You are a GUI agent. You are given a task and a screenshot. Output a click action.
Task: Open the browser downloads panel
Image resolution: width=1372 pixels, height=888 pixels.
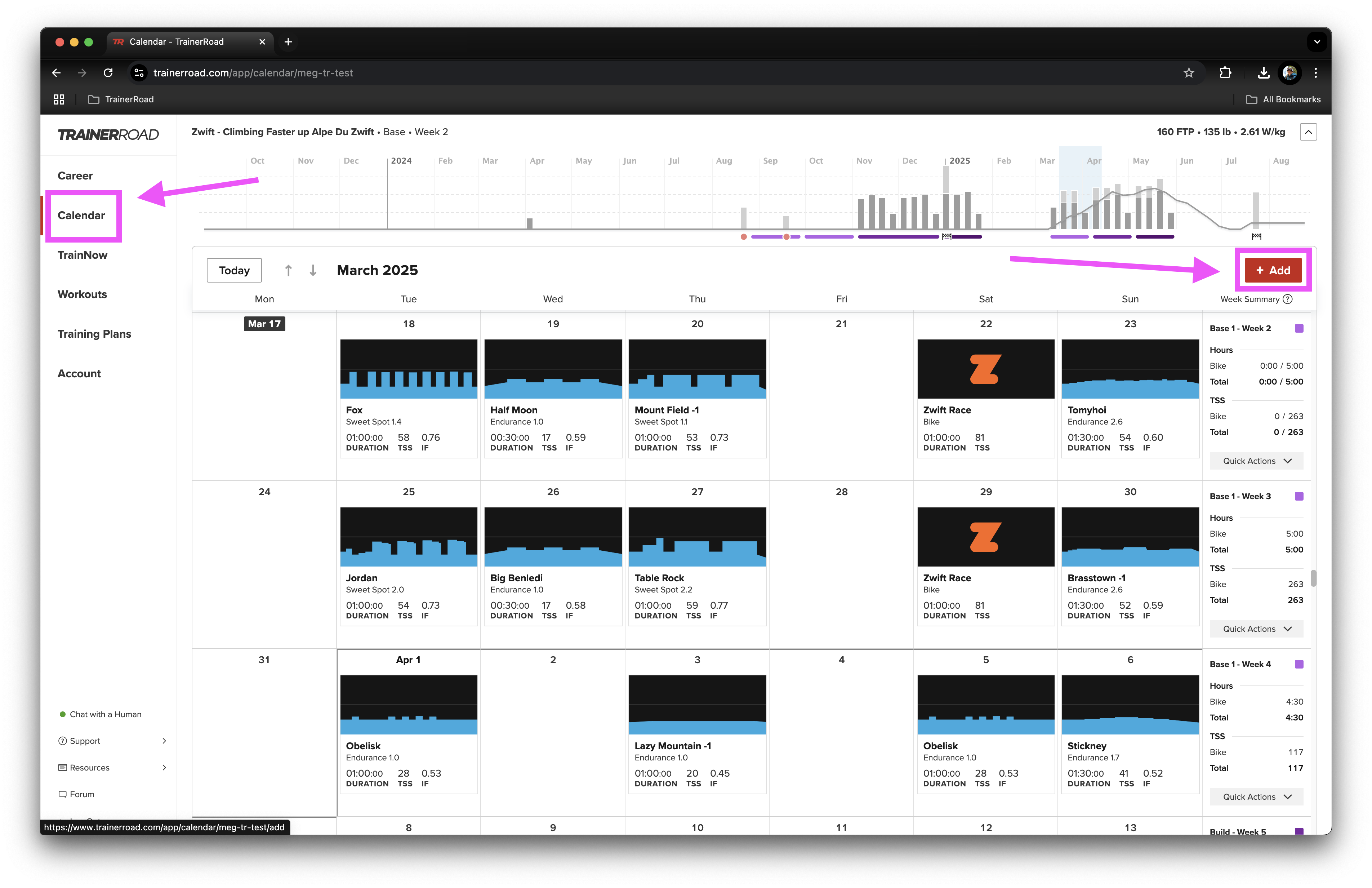click(1263, 73)
